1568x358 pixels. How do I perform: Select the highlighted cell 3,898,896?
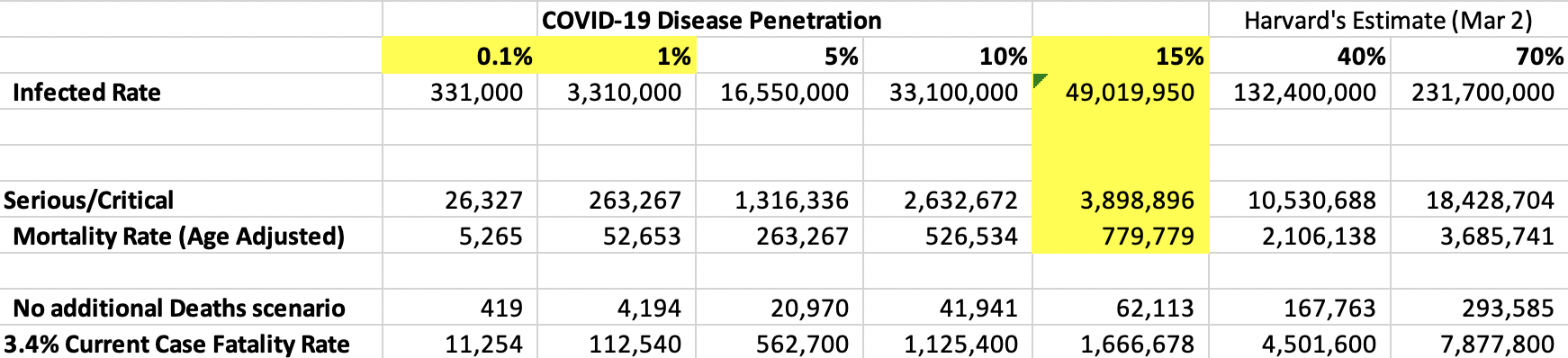[1121, 200]
